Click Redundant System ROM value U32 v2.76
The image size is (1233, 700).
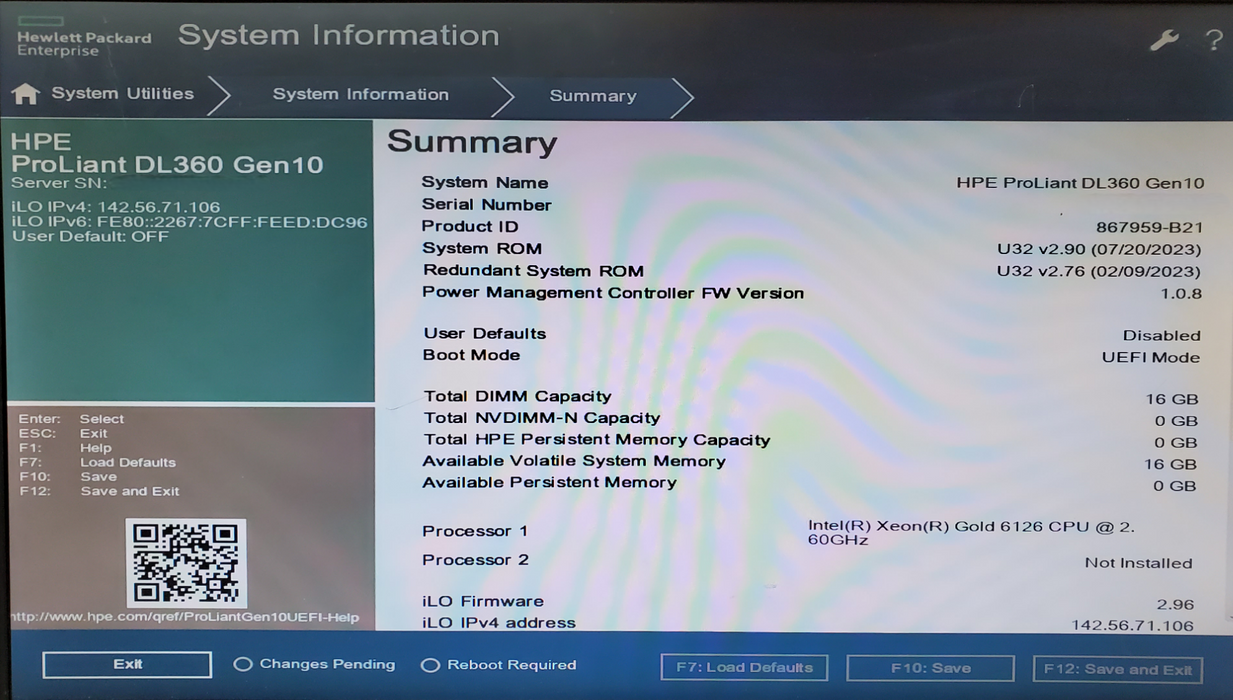point(1099,271)
